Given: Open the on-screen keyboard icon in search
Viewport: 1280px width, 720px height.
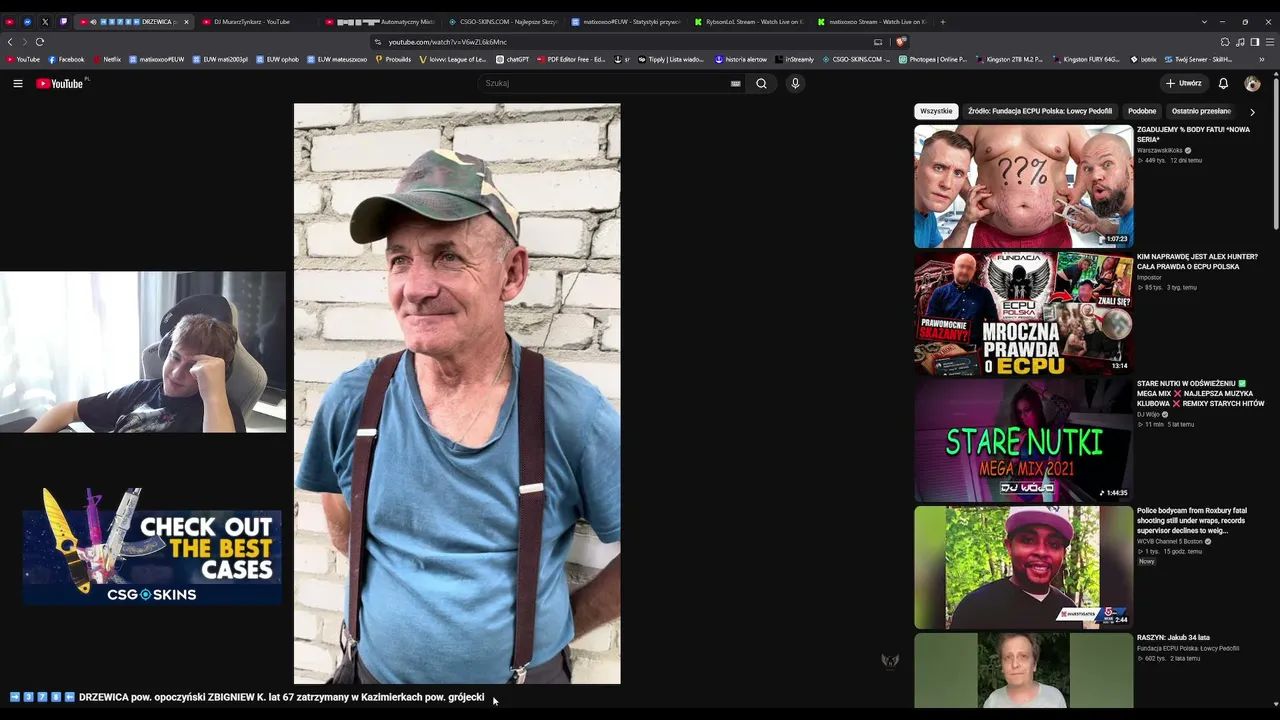Looking at the screenshot, I should (736, 84).
